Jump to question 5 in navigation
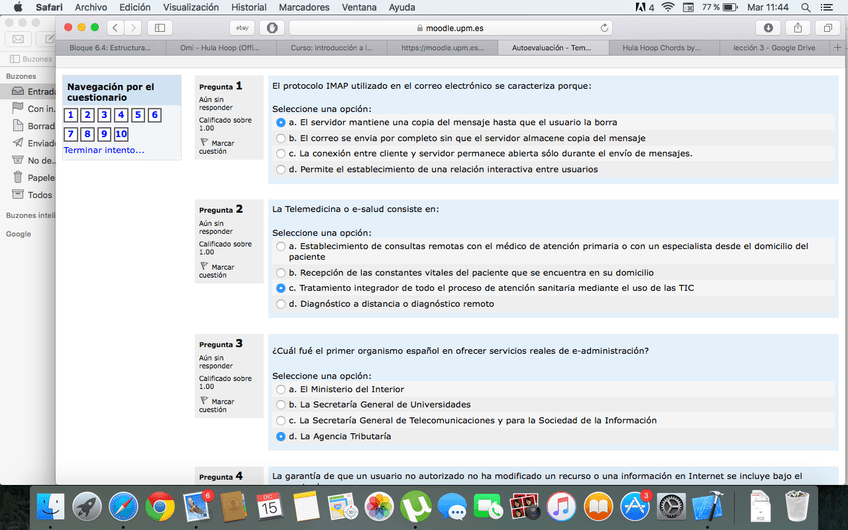 137,115
